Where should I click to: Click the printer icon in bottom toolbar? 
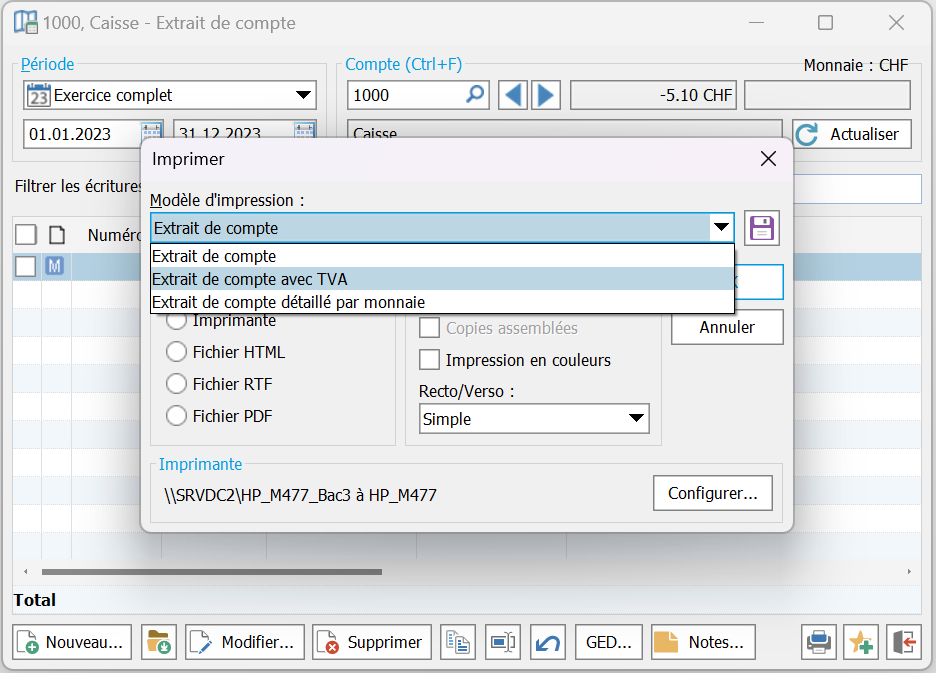(819, 642)
